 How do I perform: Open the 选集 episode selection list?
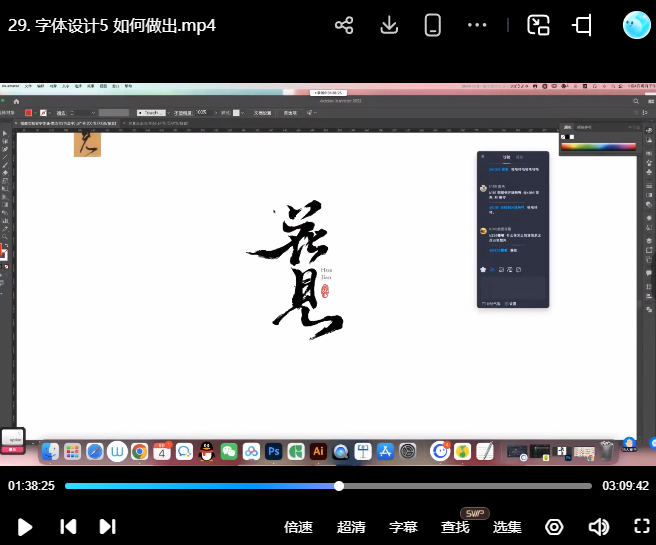pyautogui.click(x=507, y=527)
